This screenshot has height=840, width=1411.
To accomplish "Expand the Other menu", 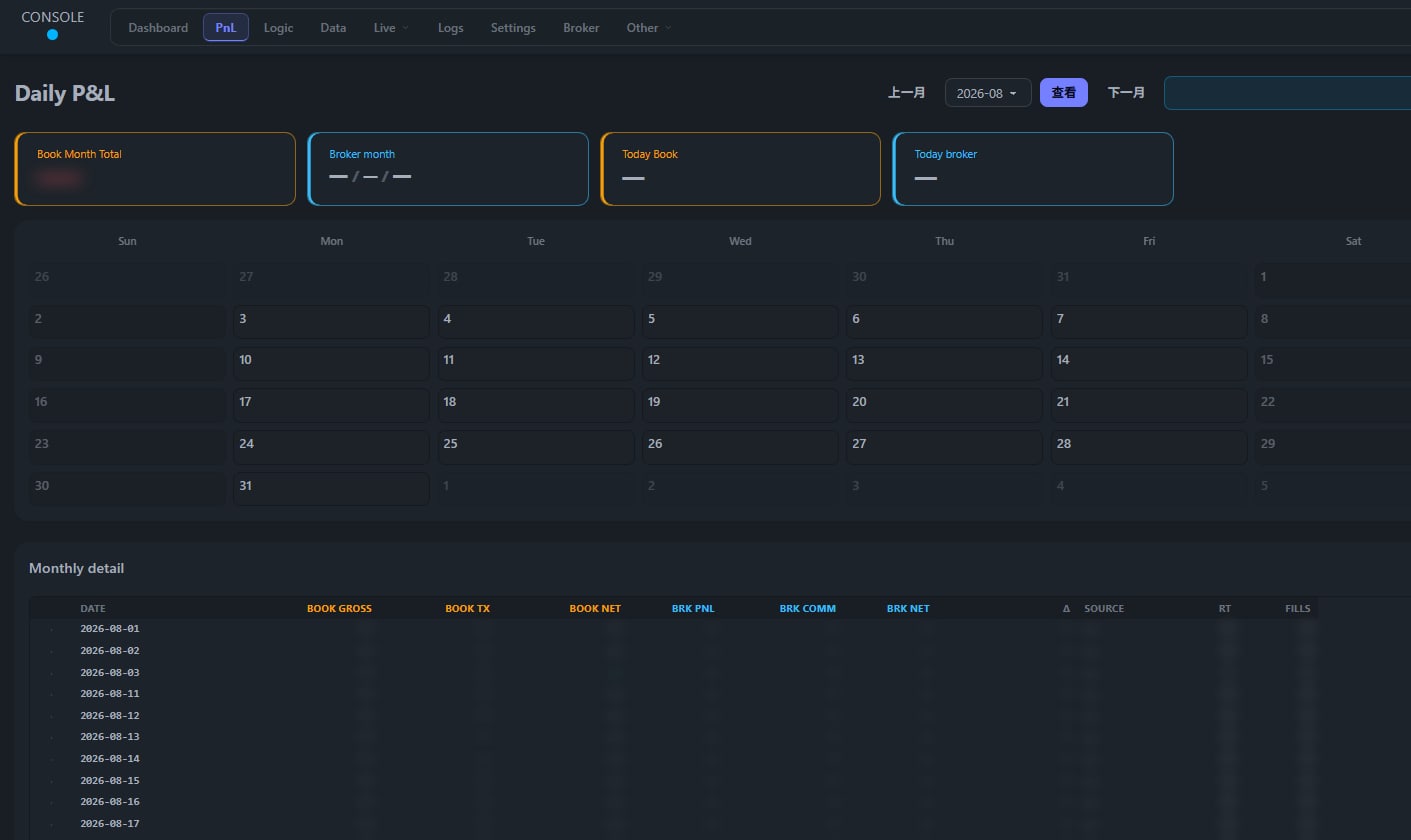I will [649, 28].
